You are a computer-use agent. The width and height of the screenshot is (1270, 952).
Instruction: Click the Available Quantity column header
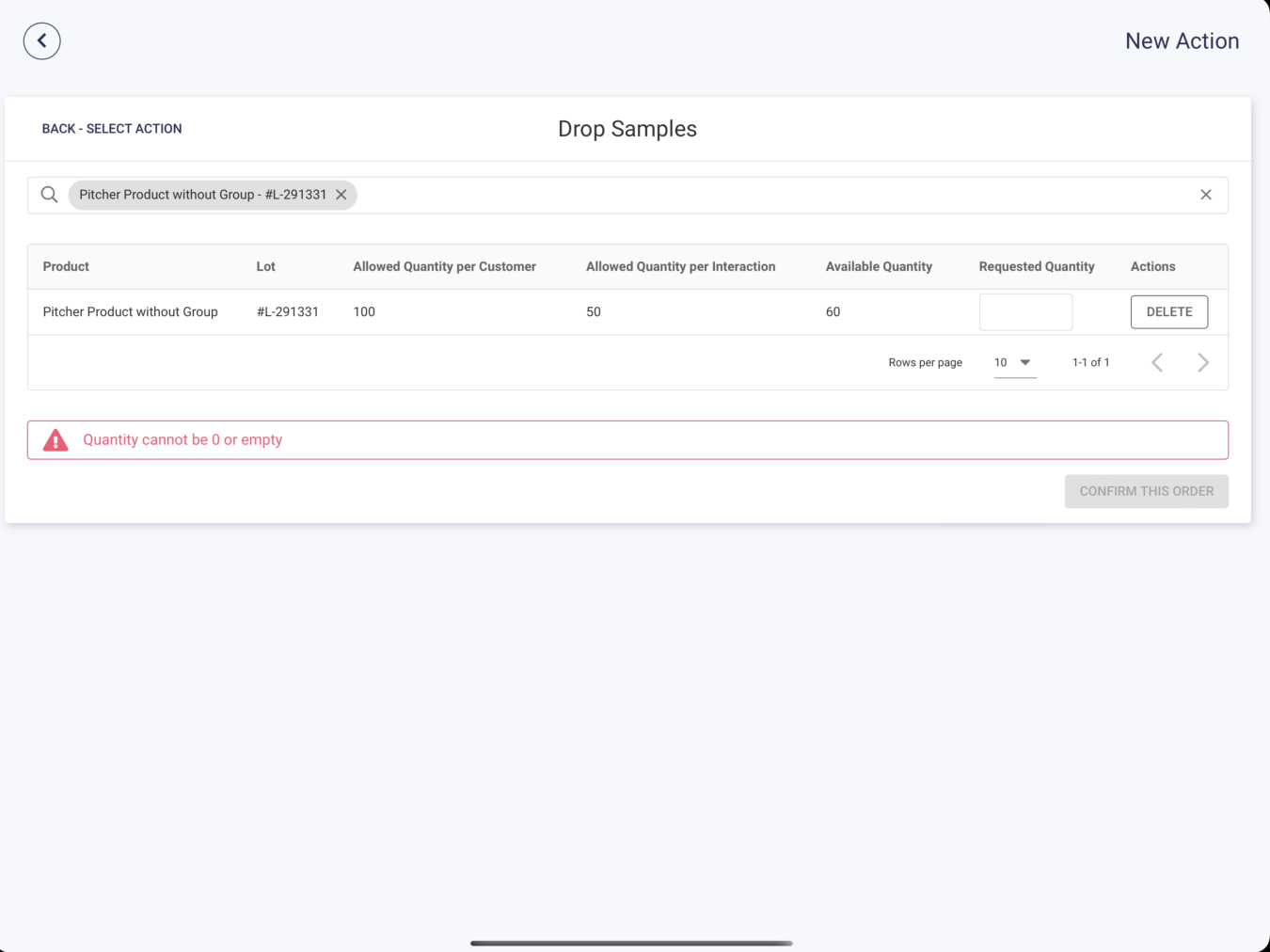[879, 267]
